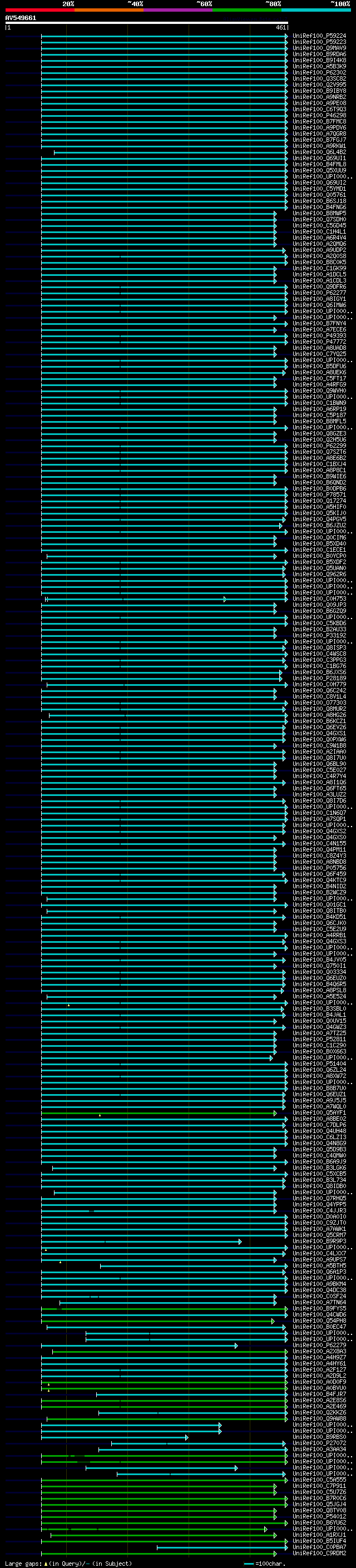Select the UniRef100_Q6F459 label
Viewport: 356px width, 1568px height.
pyautogui.click(x=319, y=874)
